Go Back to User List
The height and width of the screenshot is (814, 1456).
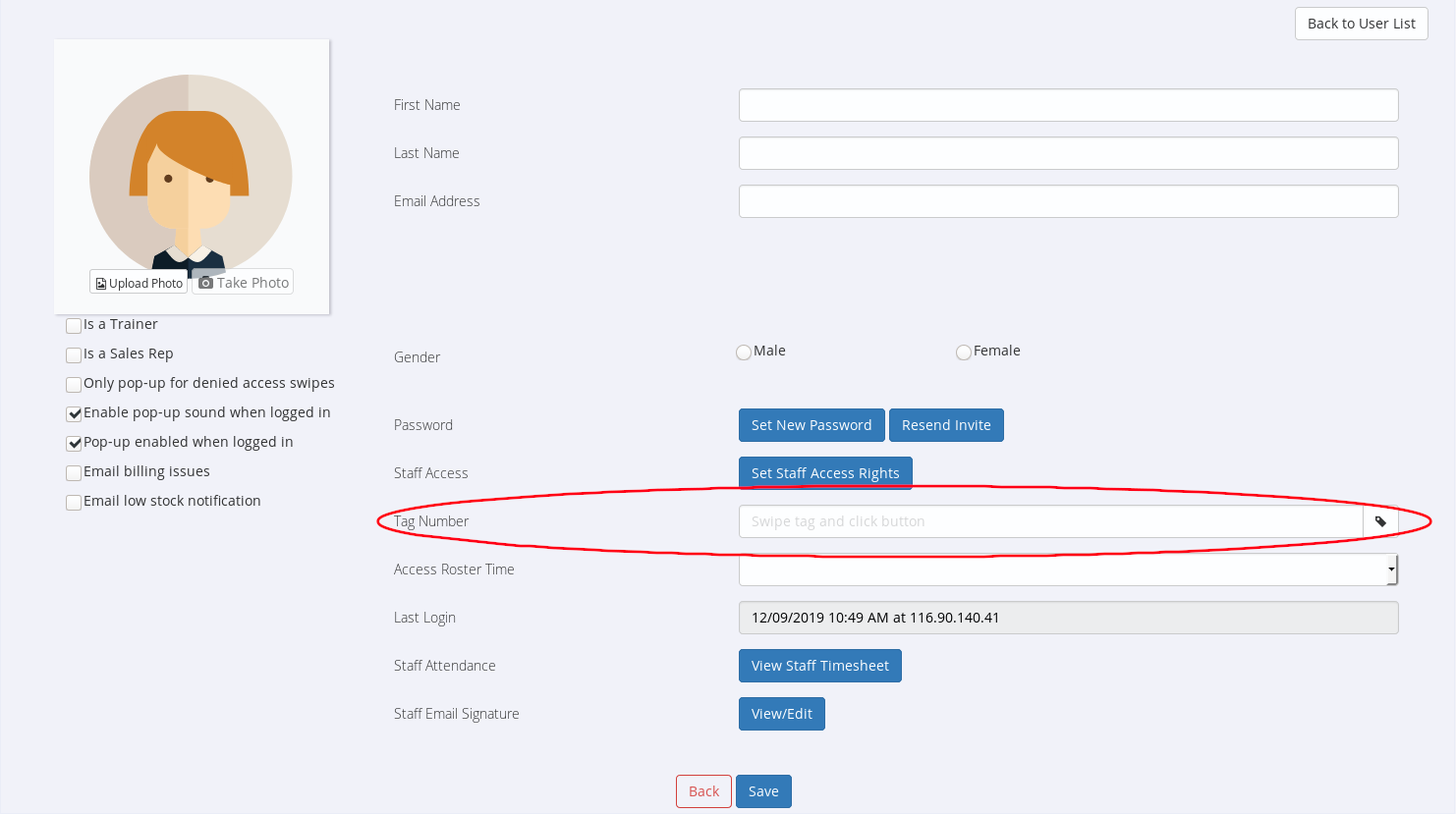pyautogui.click(x=1361, y=24)
